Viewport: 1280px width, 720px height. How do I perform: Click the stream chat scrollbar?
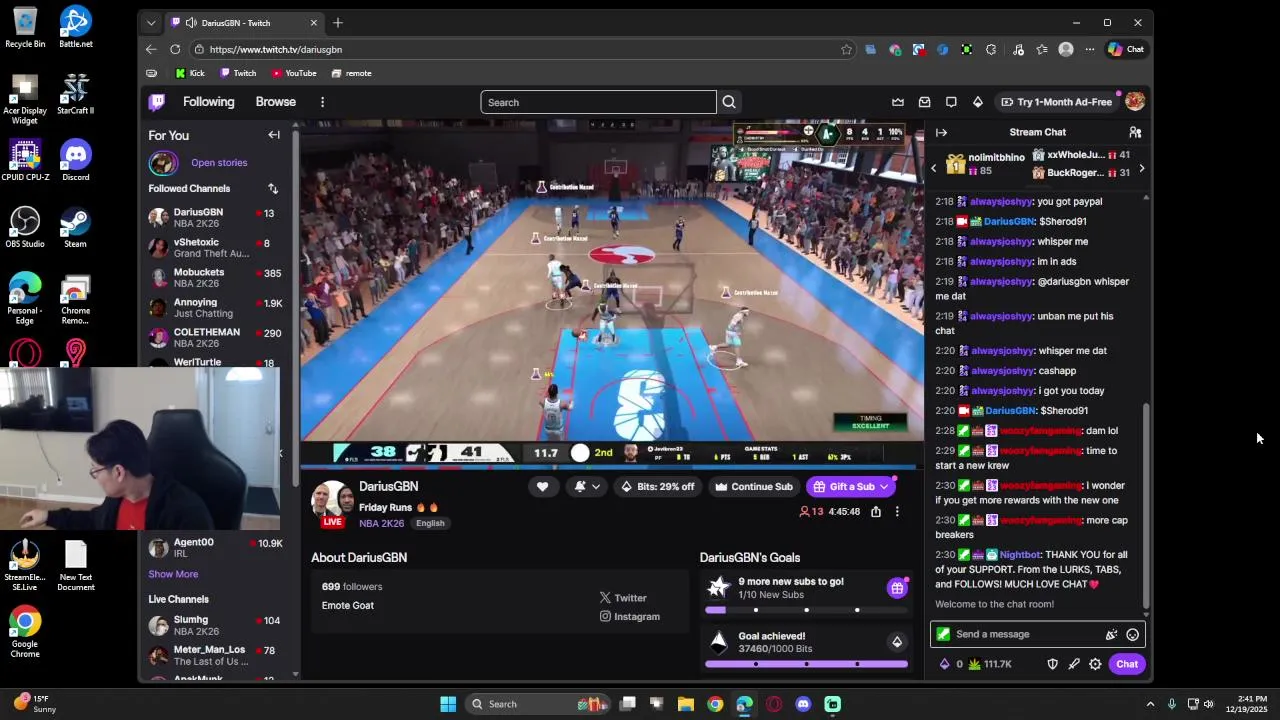1146,506
